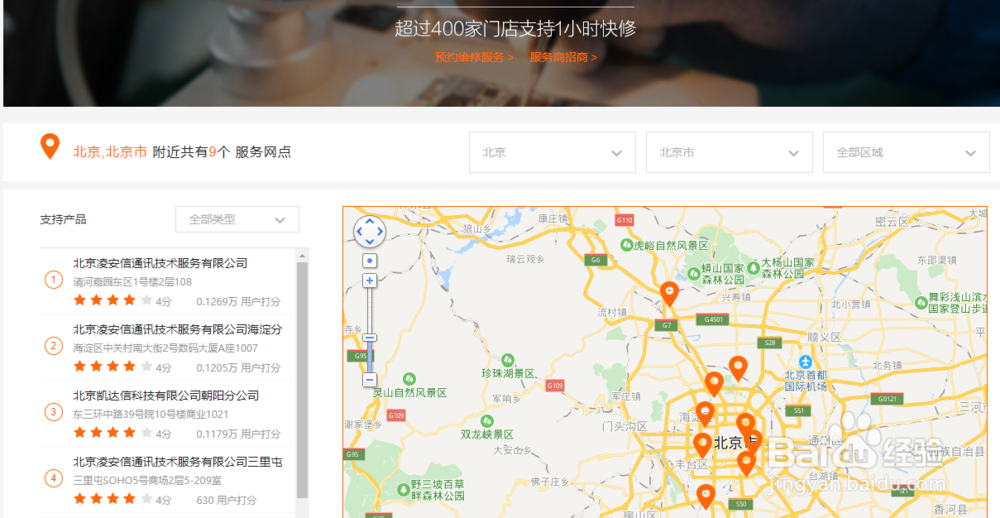Pan the map right with the right arrow

coord(379,232)
